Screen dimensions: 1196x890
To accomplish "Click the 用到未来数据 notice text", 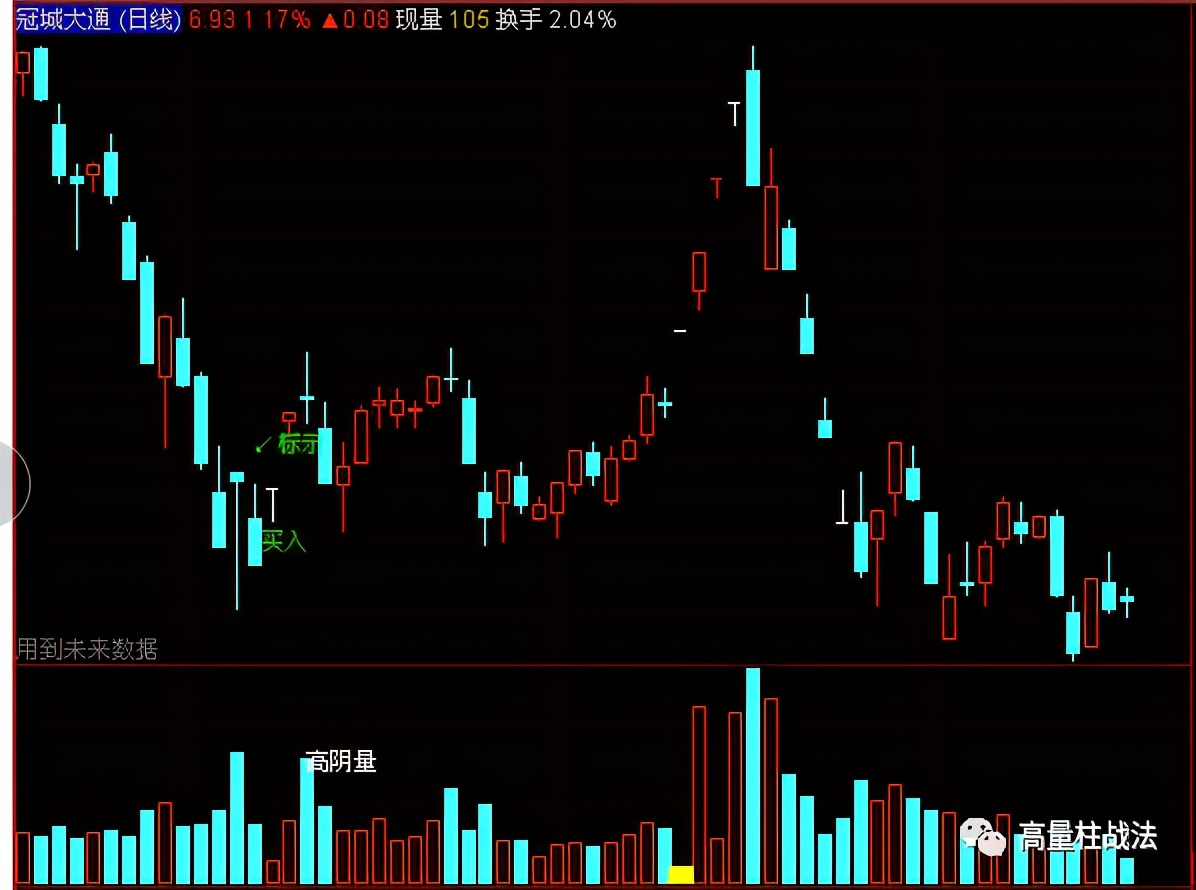I will click(x=87, y=649).
